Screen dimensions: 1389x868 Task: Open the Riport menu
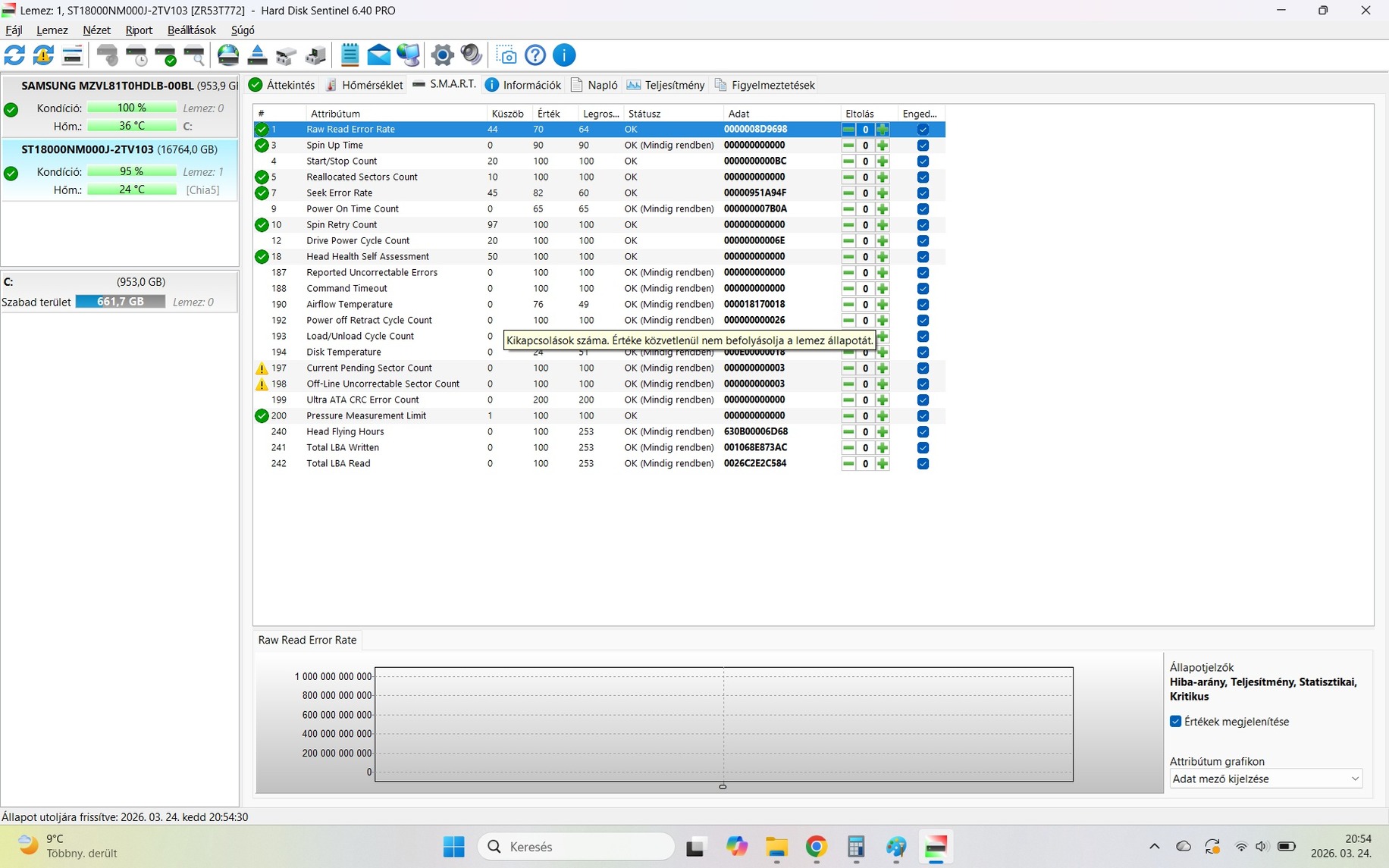139,30
